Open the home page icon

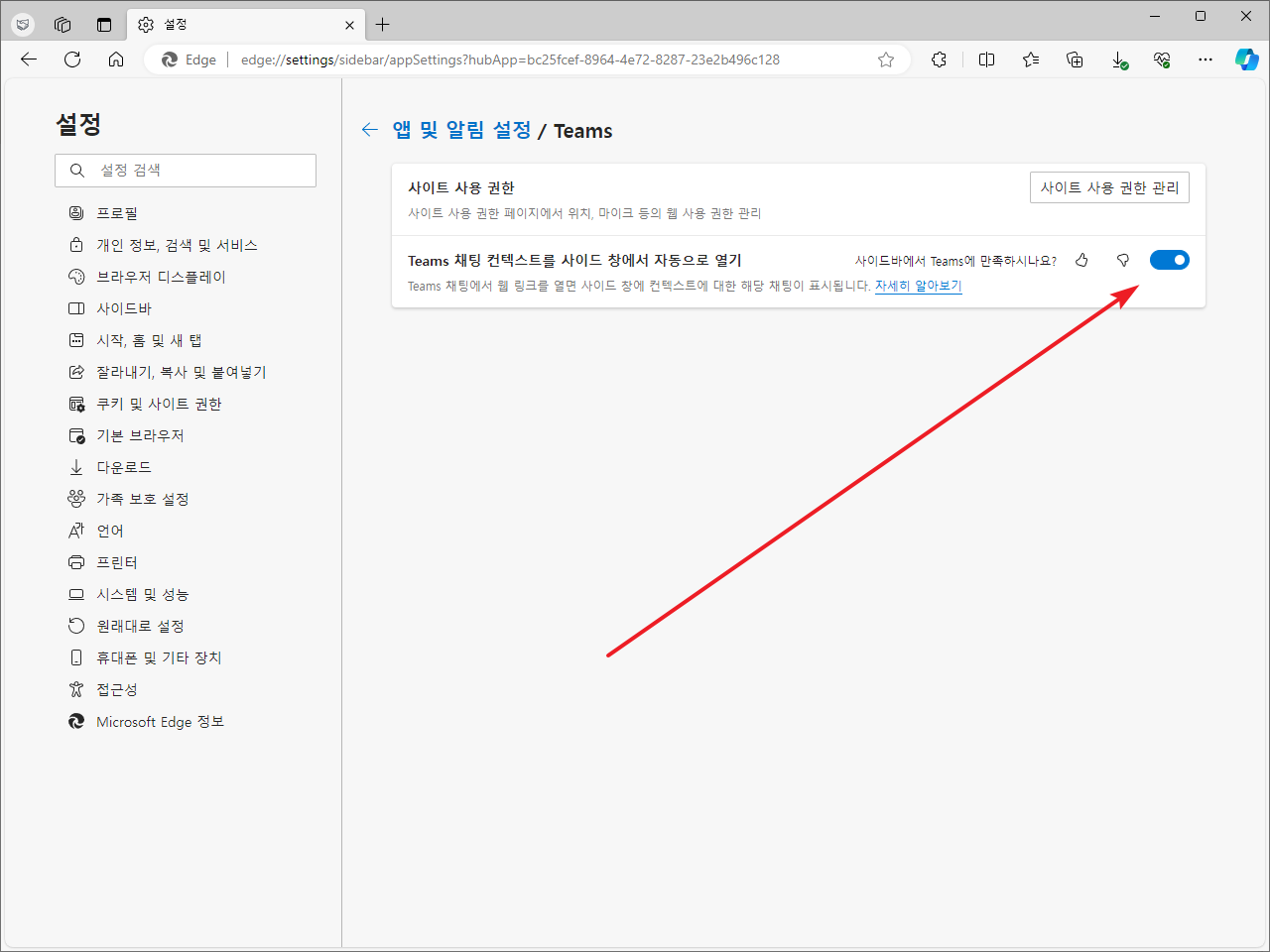pos(116,59)
